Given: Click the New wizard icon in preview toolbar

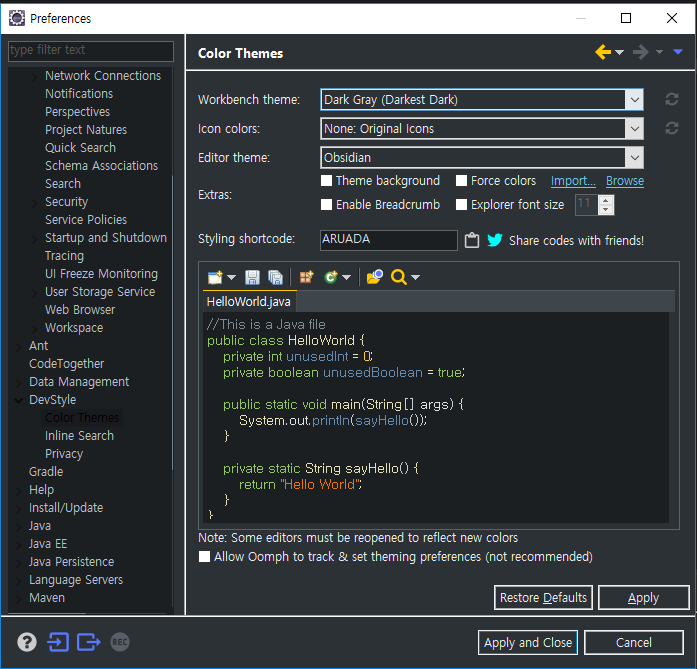Looking at the screenshot, I should [x=215, y=277].
